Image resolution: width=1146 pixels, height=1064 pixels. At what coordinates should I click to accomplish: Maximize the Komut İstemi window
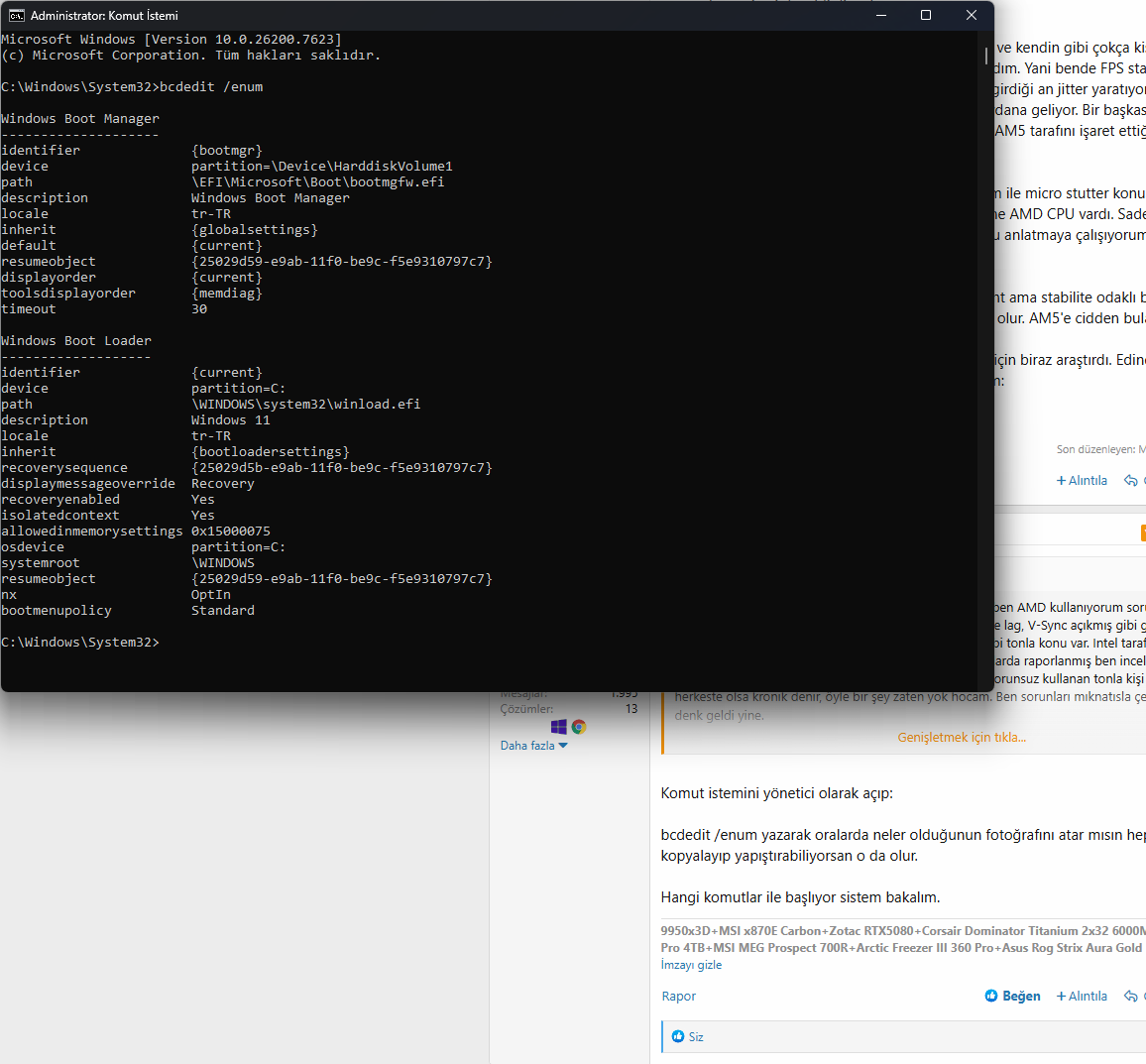click(x=926, y=15)
